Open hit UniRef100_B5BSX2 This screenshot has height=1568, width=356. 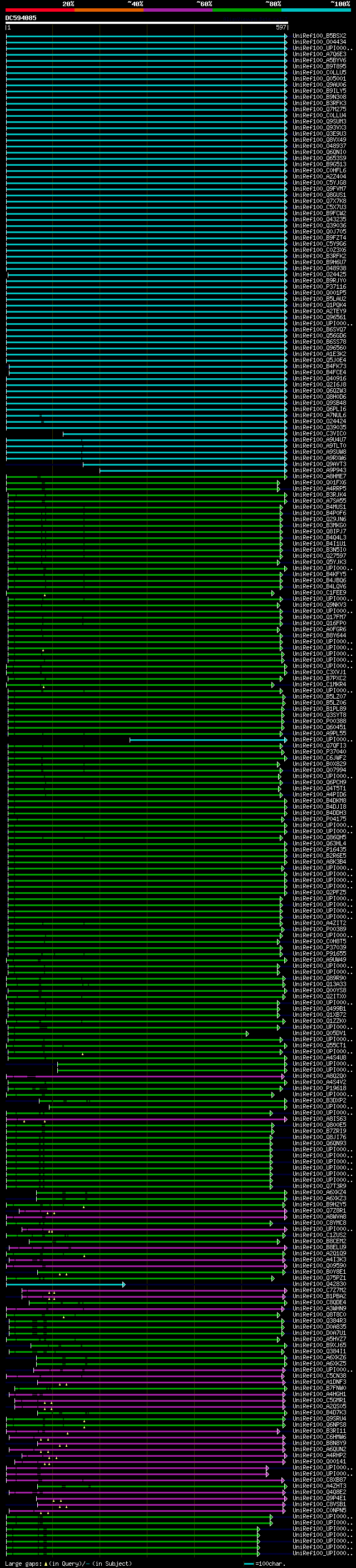tap(319, 36)
